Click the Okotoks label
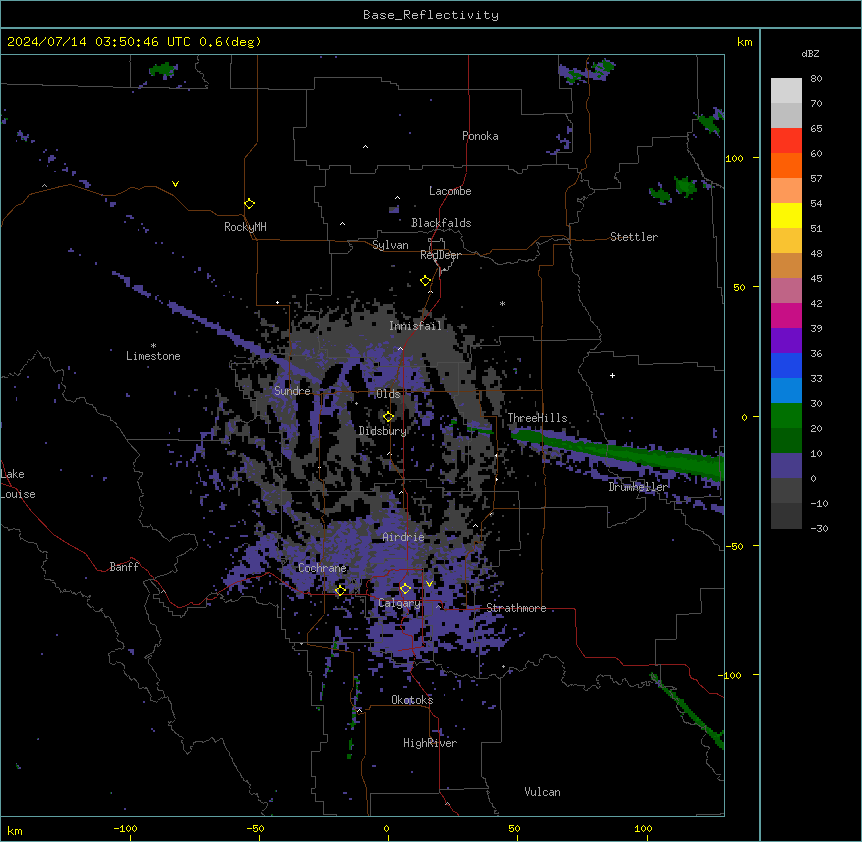Image resolution: width=862 pixels, height=842 pixels. 412,700
